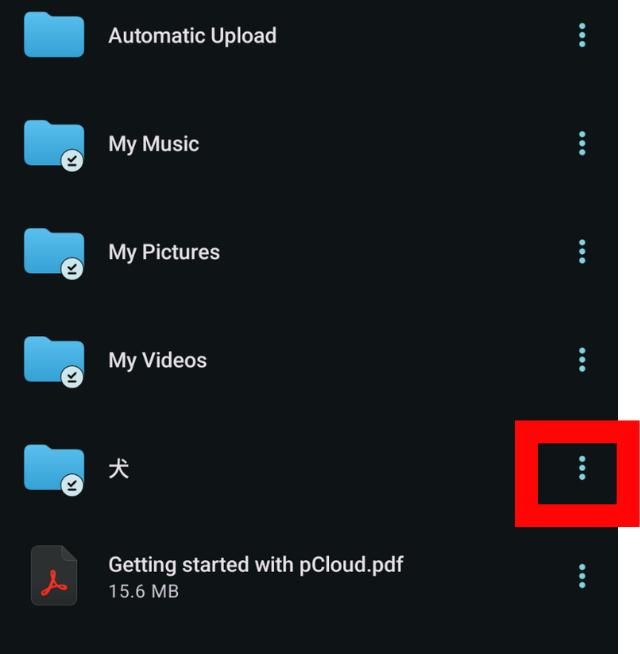Open the Automatic Upload folder icon
The image size is (640, 654).
54,35
